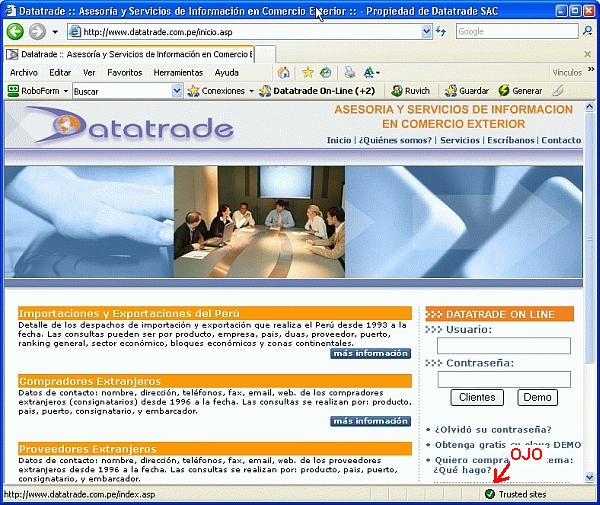Click the Proveedores Extranjeros heading
Screen dimensions: 600x505
(x=88, y=449)
